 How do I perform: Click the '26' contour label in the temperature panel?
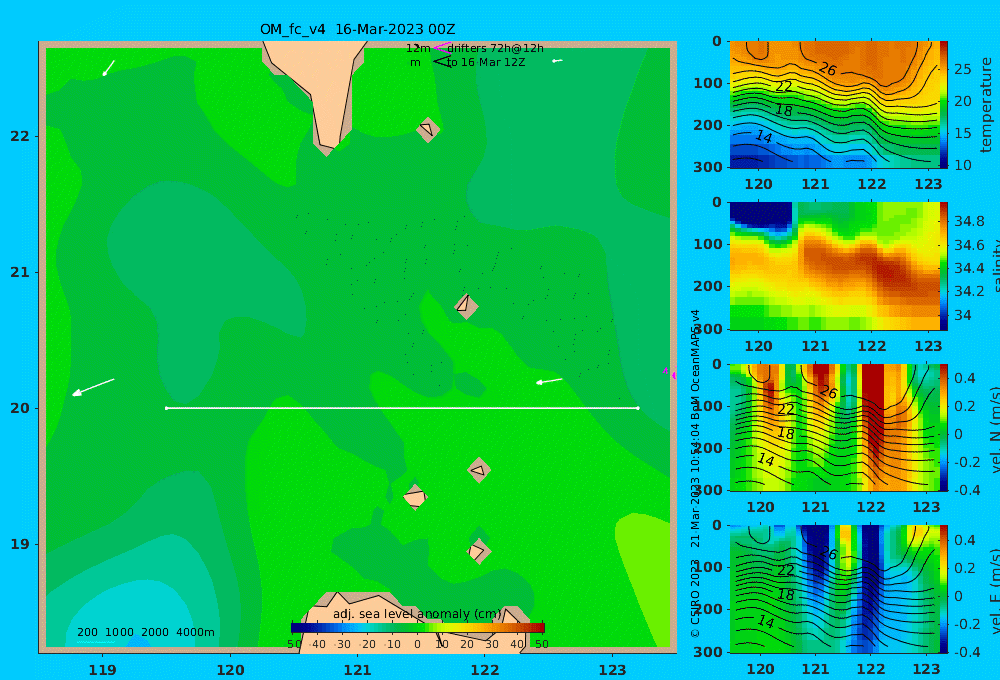(827, 69)
